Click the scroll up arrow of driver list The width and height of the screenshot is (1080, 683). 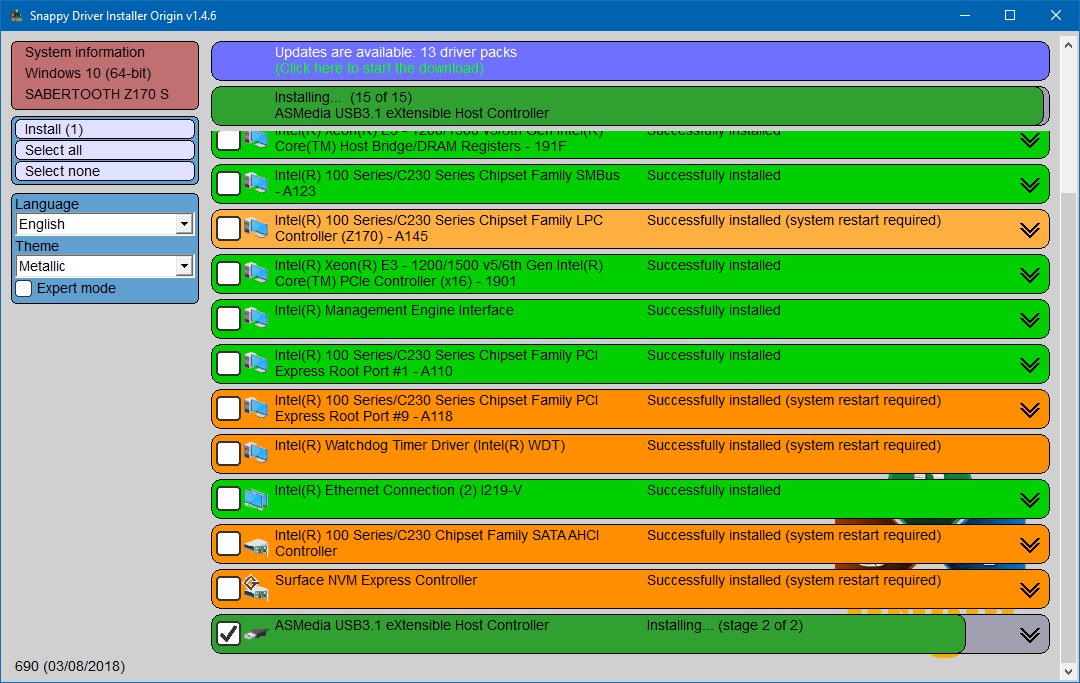point(1068,45)
